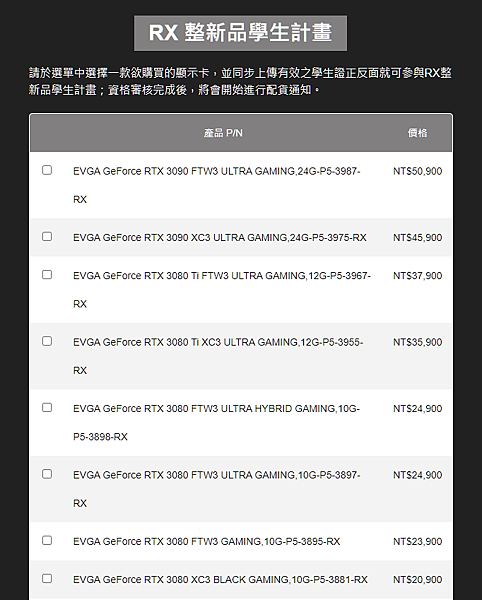Screen dimensions: 482x600
Task: Click the 產品 P/N column header
Action: click(223, 133)
